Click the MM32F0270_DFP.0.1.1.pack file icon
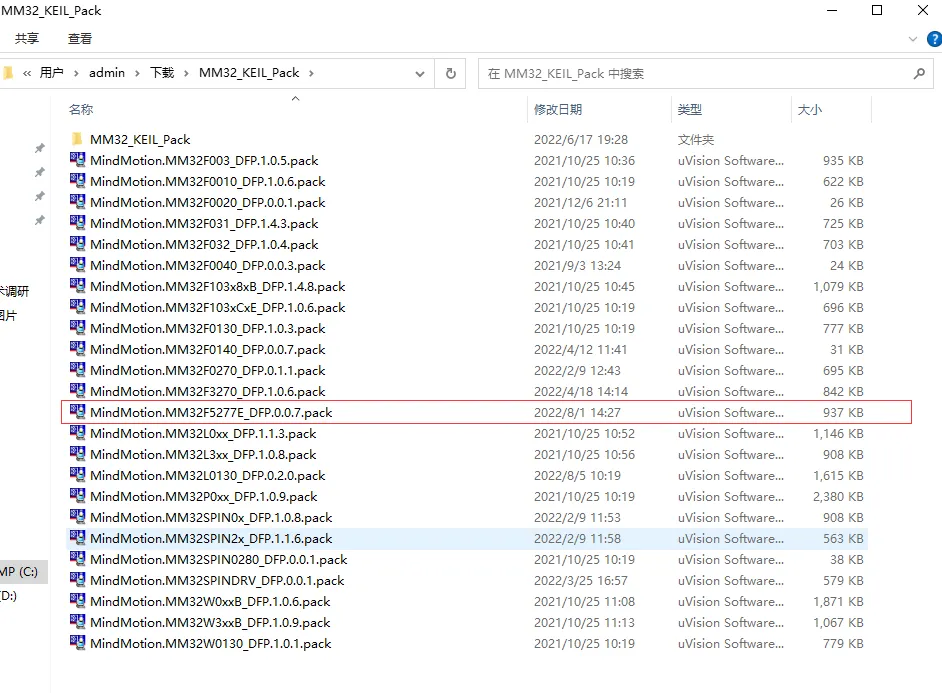This screenshot has height=693, width=942. pyautogui.click(x=77, y=371)
